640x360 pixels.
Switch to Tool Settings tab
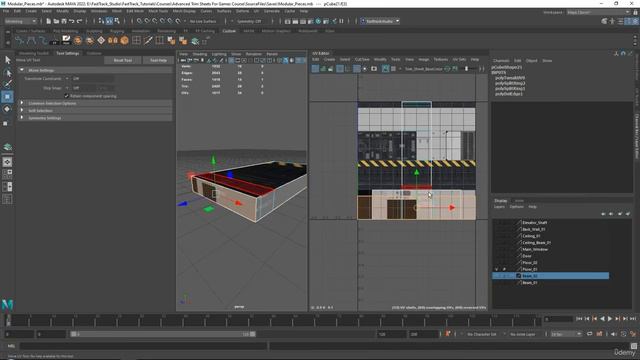click(x=68, y=53)
